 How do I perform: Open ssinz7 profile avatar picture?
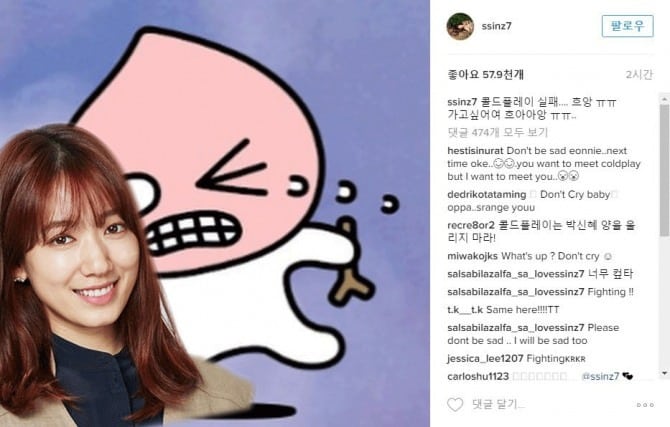pos(460,26)
